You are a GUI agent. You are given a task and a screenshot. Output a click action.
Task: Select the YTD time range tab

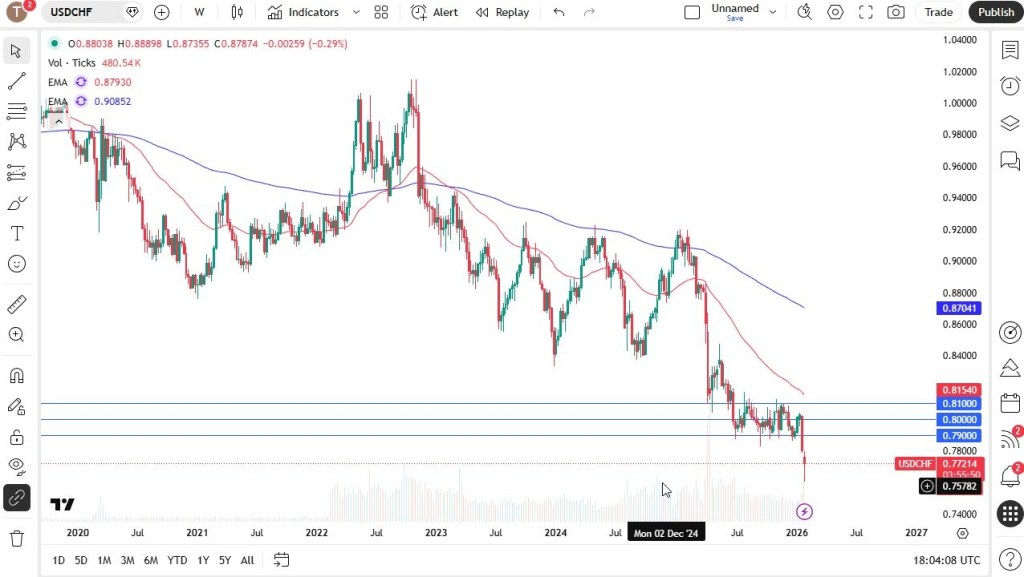[177, 560]
